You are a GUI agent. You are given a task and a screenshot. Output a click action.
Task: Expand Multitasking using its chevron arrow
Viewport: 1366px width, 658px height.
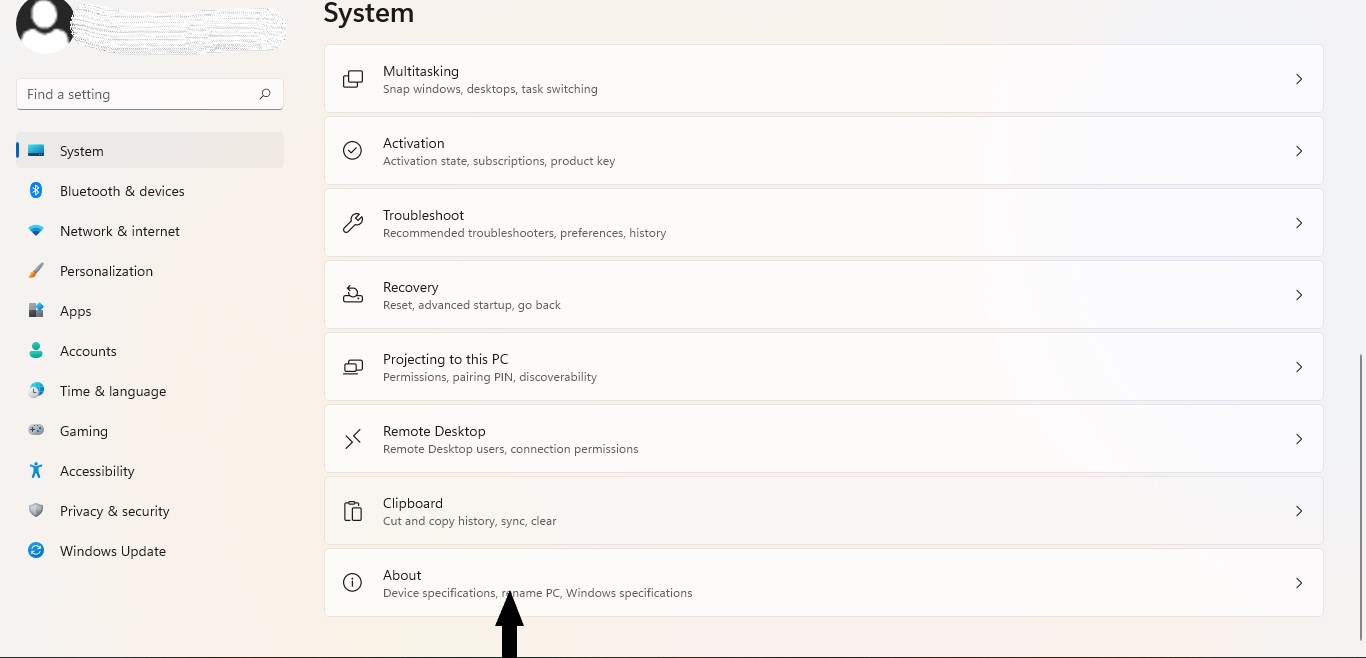point(1299,79)
